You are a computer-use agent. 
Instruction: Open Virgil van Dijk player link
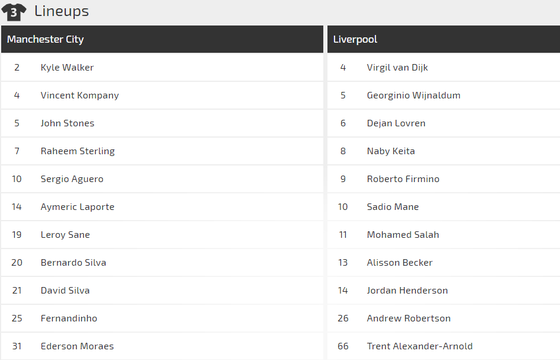(x=397, y=68)
